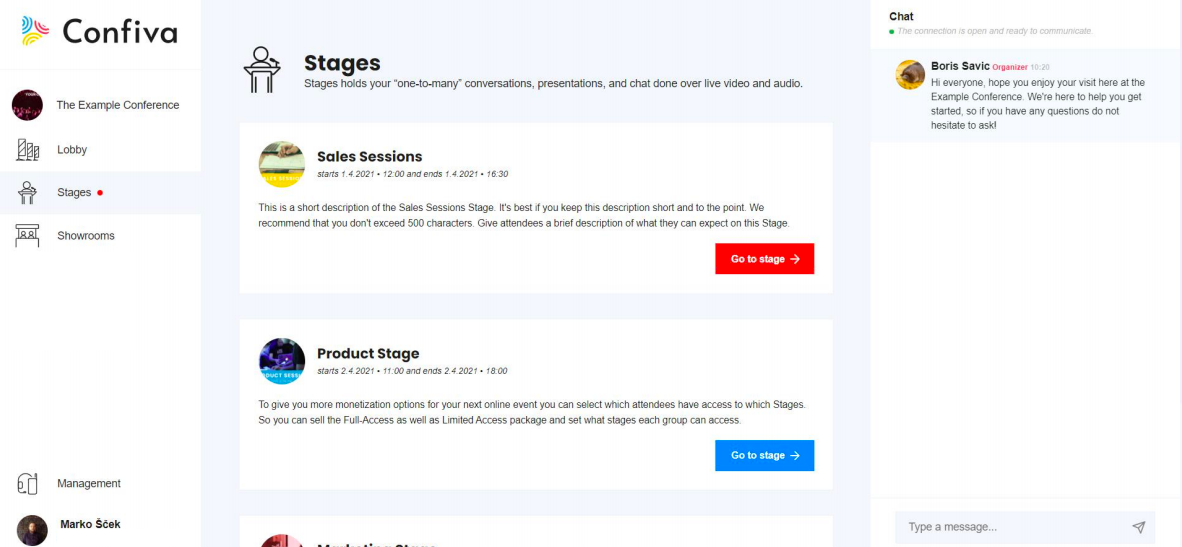Go to the Sales Sessions stage
Viewport: 1182px width, 547px height.
tap(764, 259)
